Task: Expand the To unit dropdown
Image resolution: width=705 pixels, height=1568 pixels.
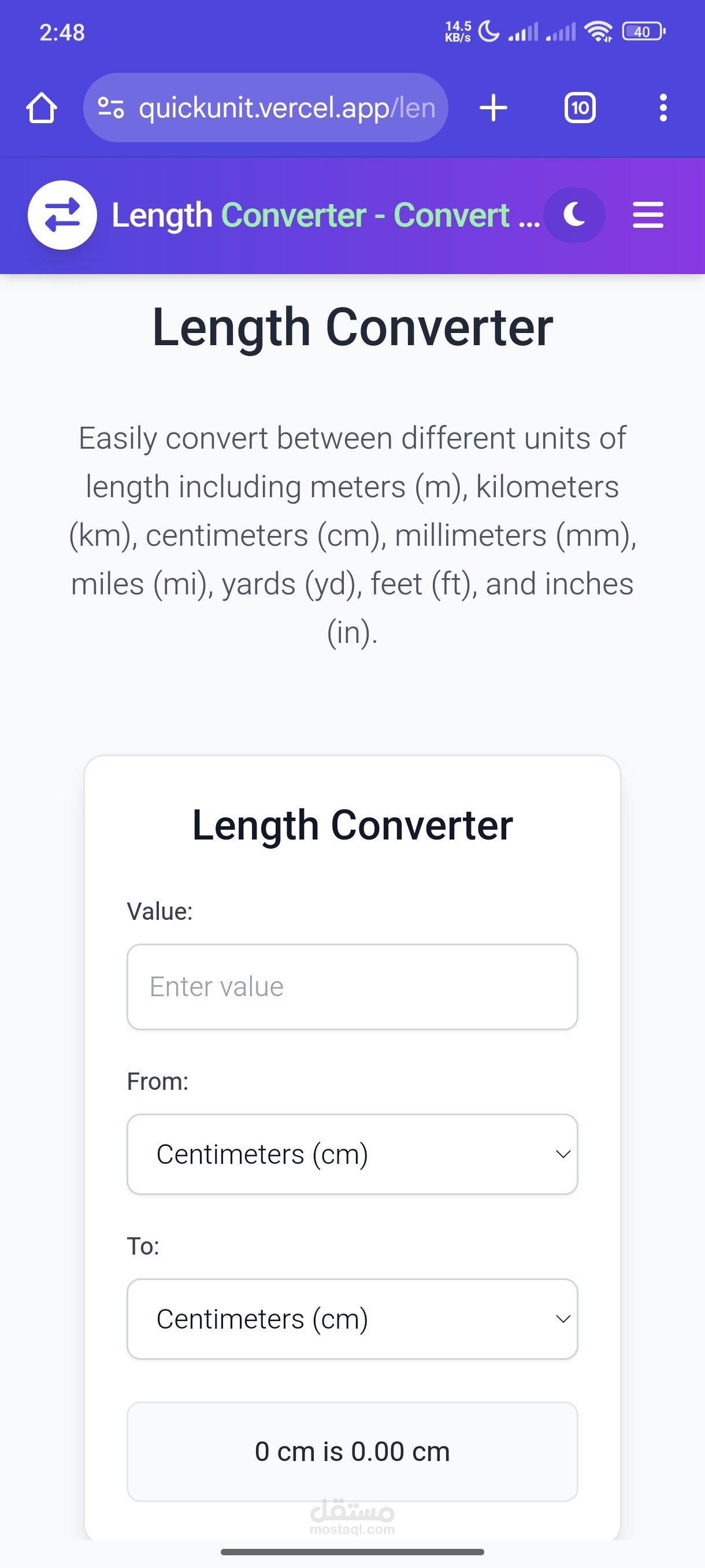Action: coord(352,1319)
